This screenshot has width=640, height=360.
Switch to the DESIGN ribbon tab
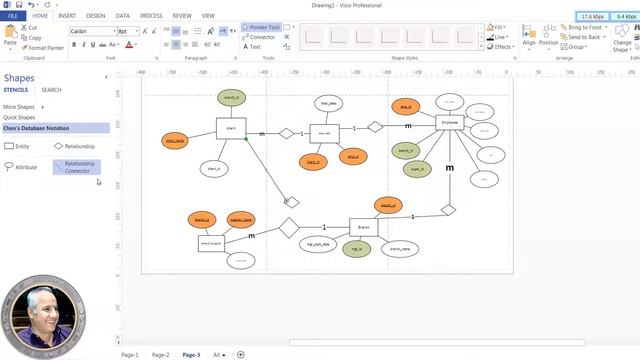pos(96,16)
